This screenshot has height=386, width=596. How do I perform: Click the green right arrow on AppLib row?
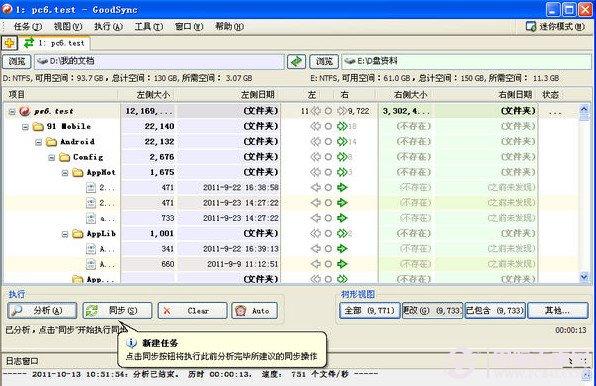pyautogui.click(x=342, y=234)
